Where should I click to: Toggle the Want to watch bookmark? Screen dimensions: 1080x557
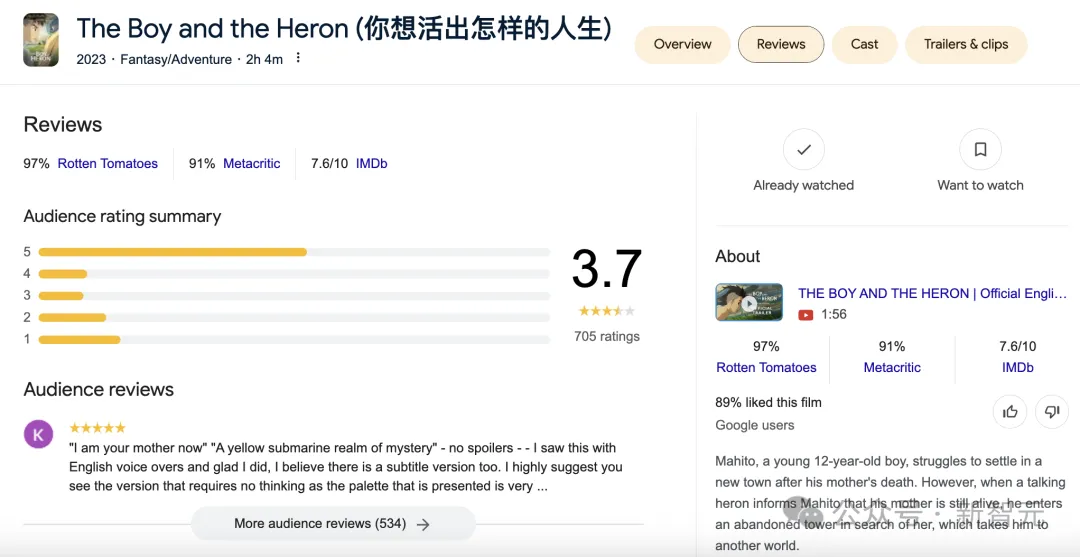pyautogui.click(x=980, y=150)
